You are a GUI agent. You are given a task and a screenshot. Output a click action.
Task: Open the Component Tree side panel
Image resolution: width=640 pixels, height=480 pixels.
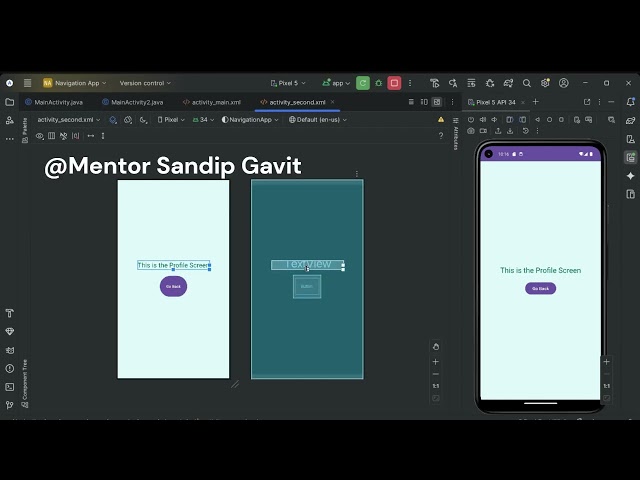25,383
